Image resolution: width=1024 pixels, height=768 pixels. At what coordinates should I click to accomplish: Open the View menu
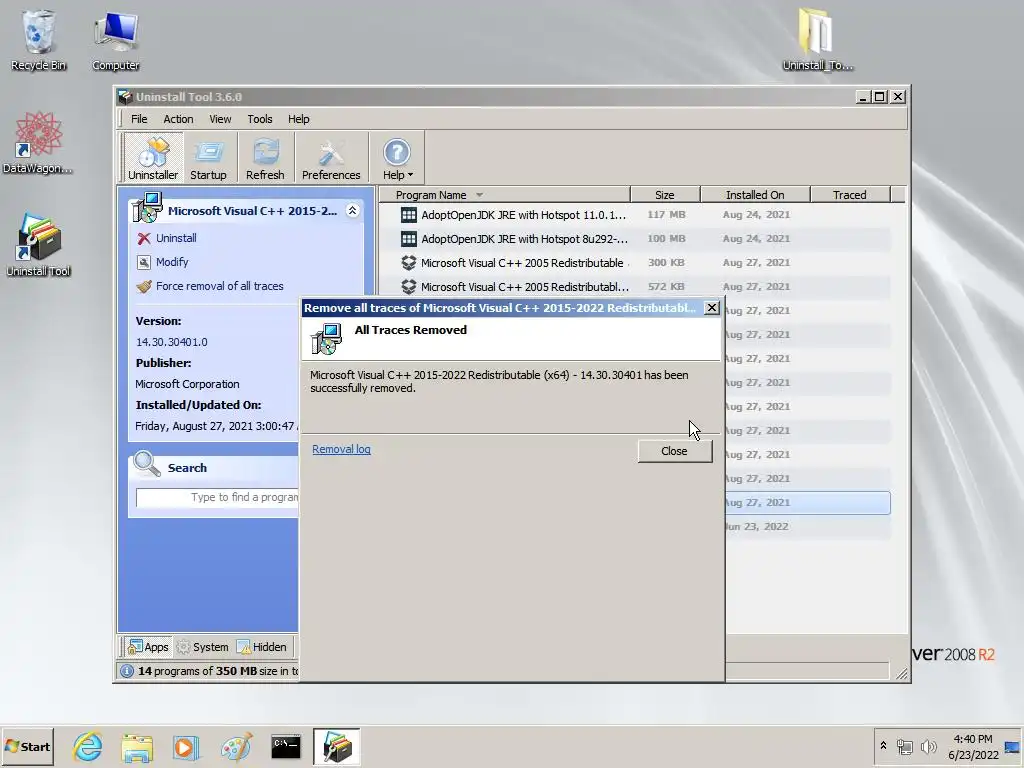point(220,119)
